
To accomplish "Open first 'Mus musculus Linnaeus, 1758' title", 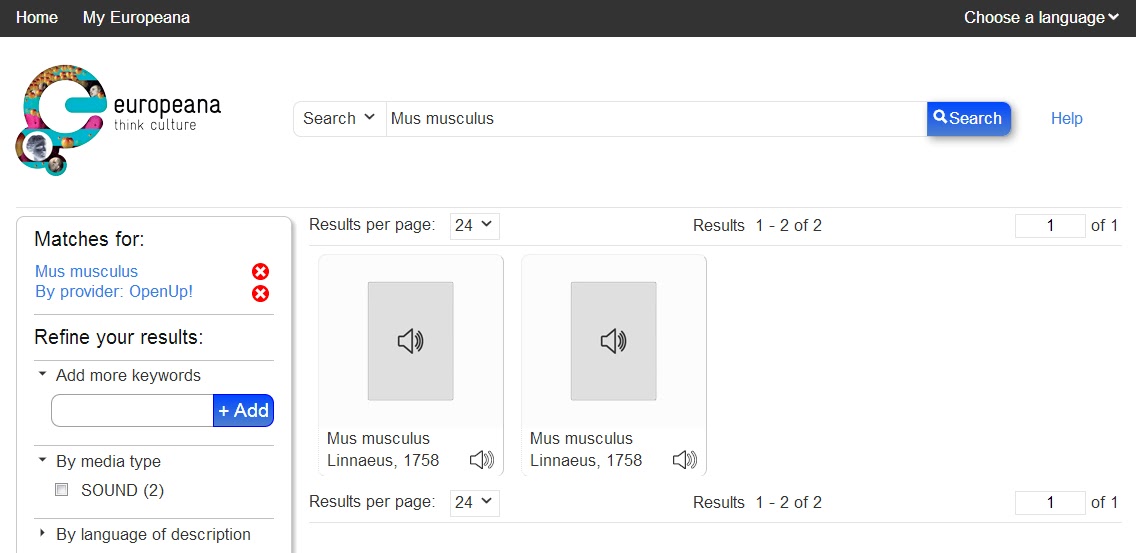I will coord(383,449).
